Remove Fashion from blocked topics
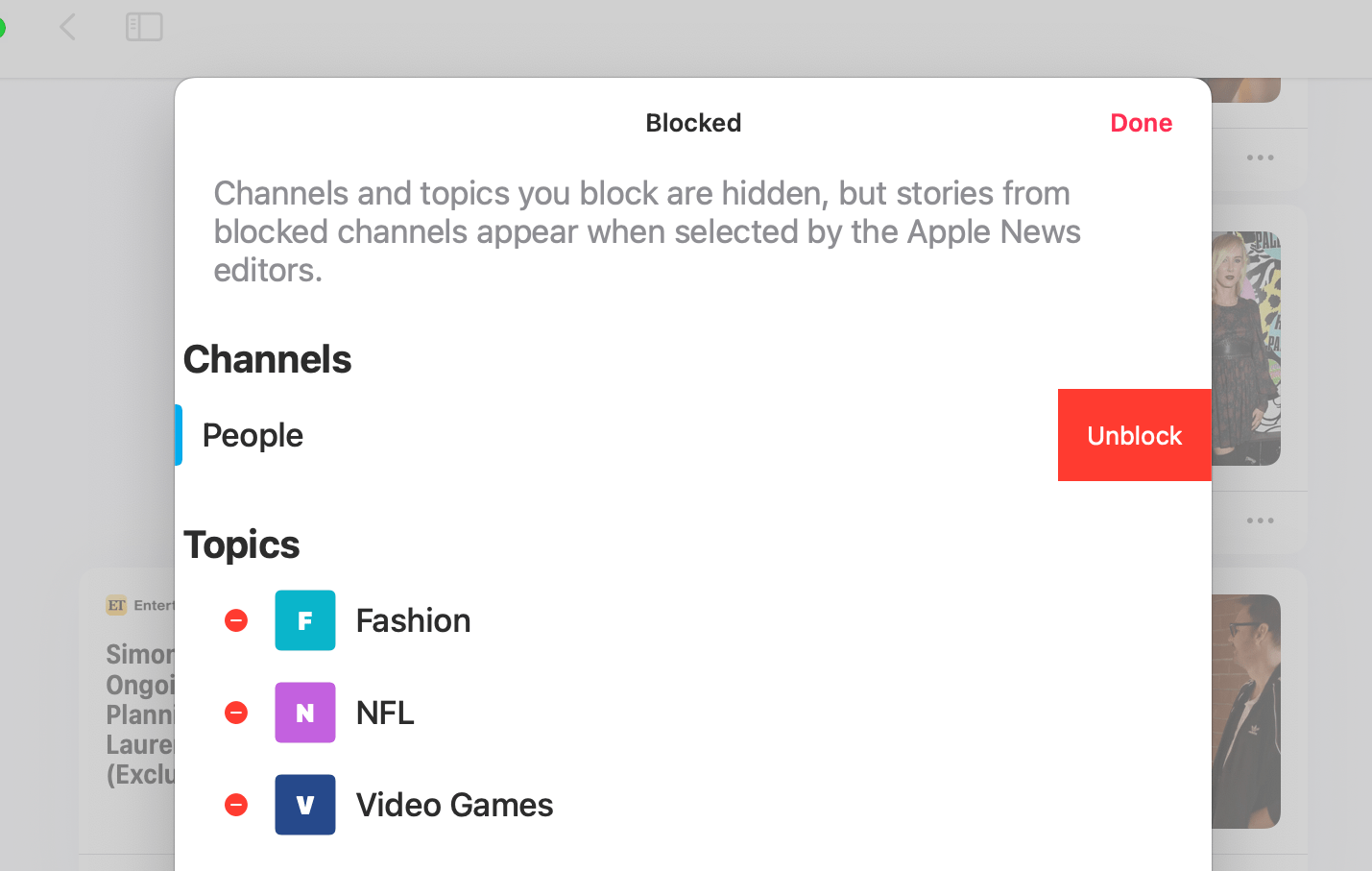 236,620
